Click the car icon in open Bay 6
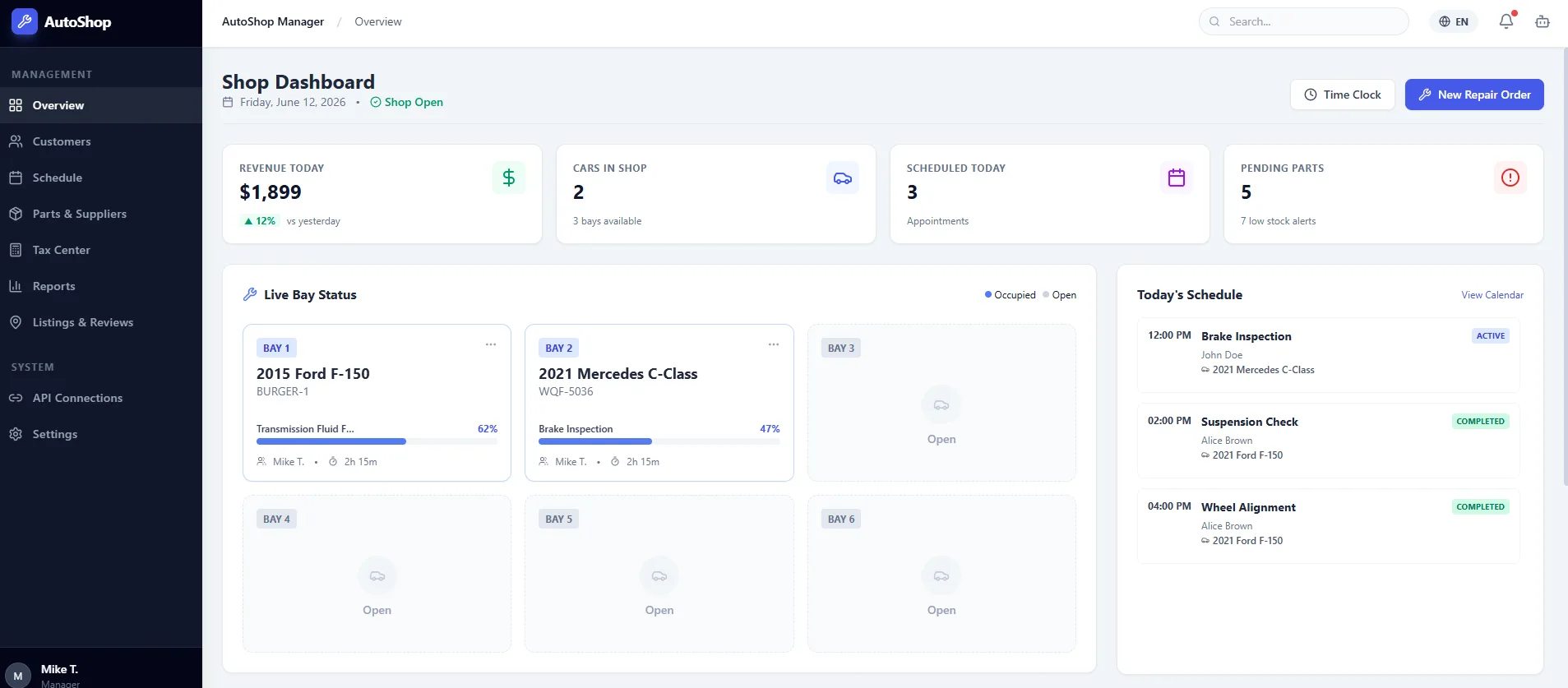1568x688 pixels. [941, 575]
